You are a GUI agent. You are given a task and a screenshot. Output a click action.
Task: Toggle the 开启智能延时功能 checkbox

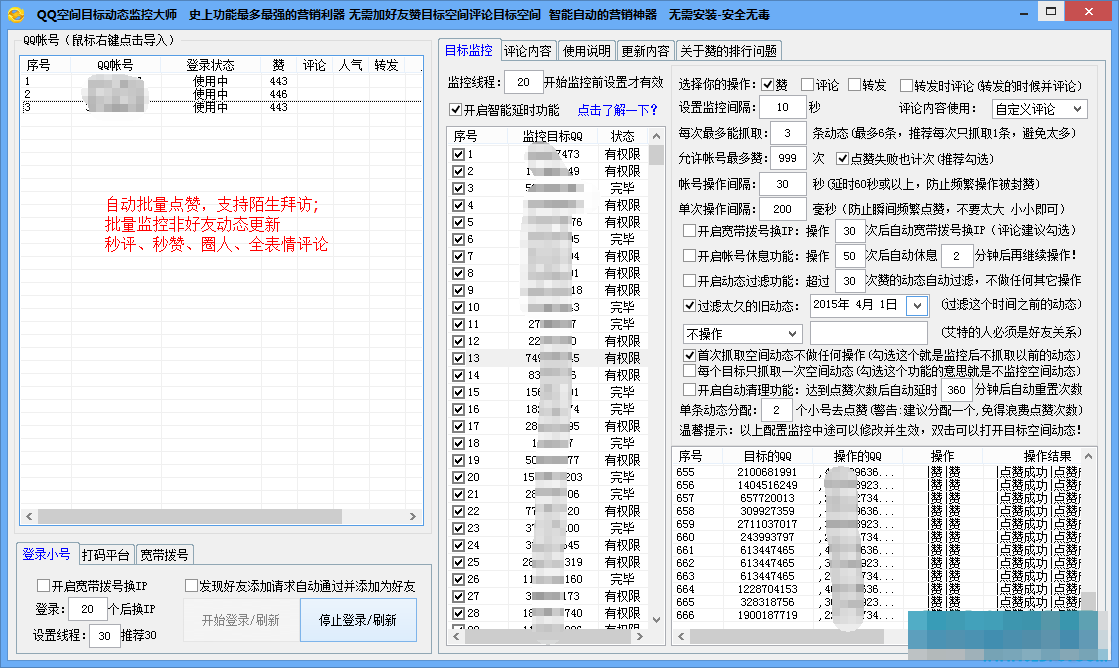coord(455,110)
